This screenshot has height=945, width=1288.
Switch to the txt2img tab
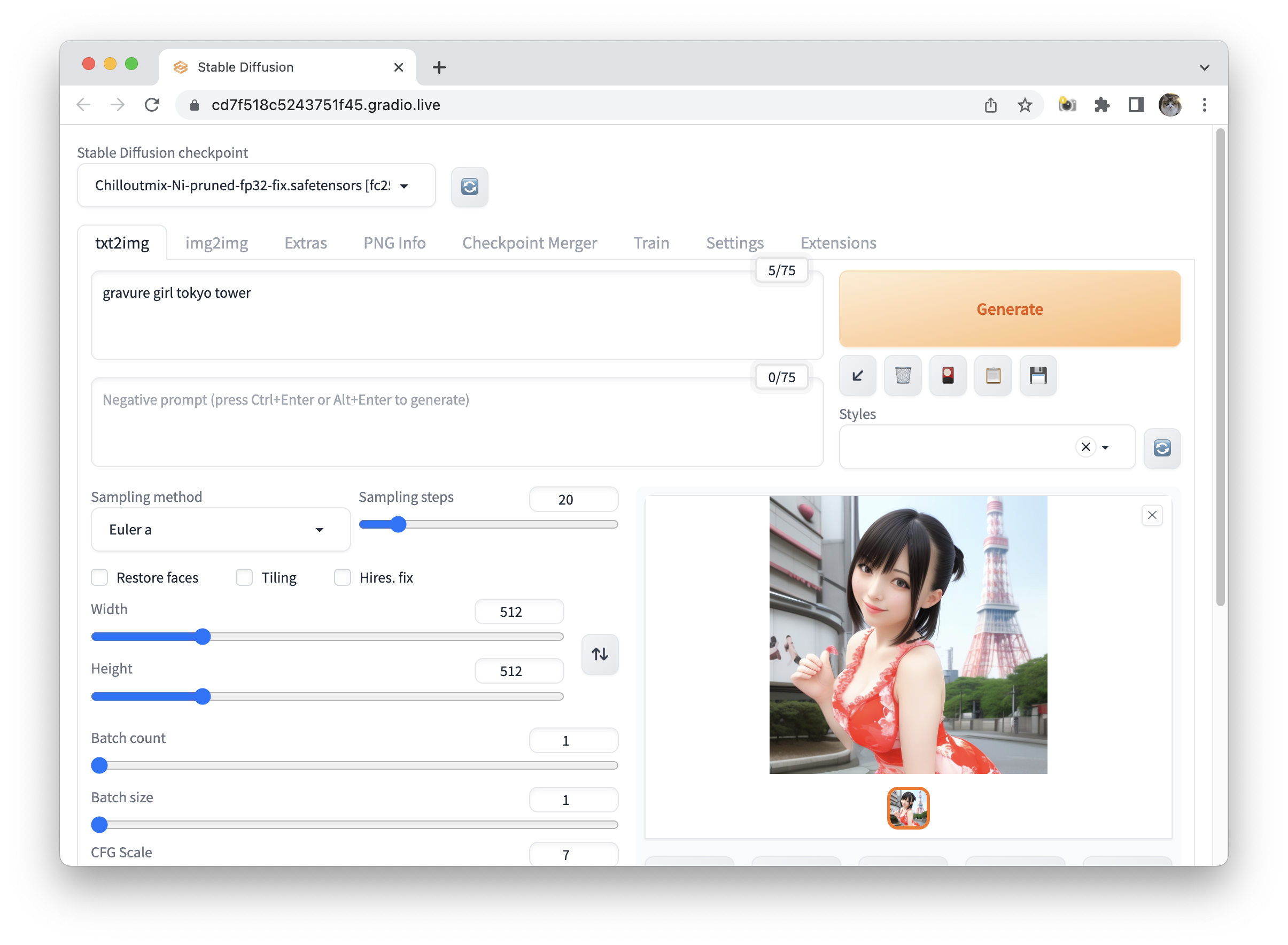[122, 243]
